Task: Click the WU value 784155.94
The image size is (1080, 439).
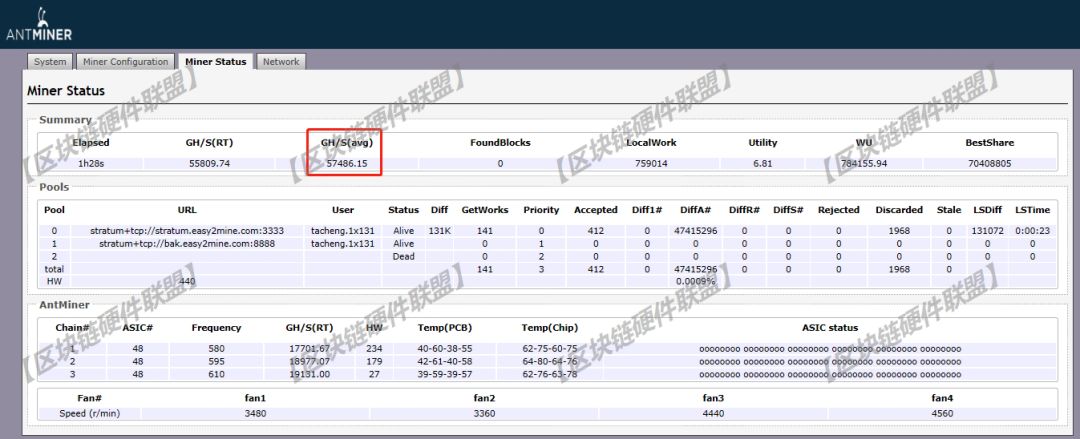Action: [864, 164]
